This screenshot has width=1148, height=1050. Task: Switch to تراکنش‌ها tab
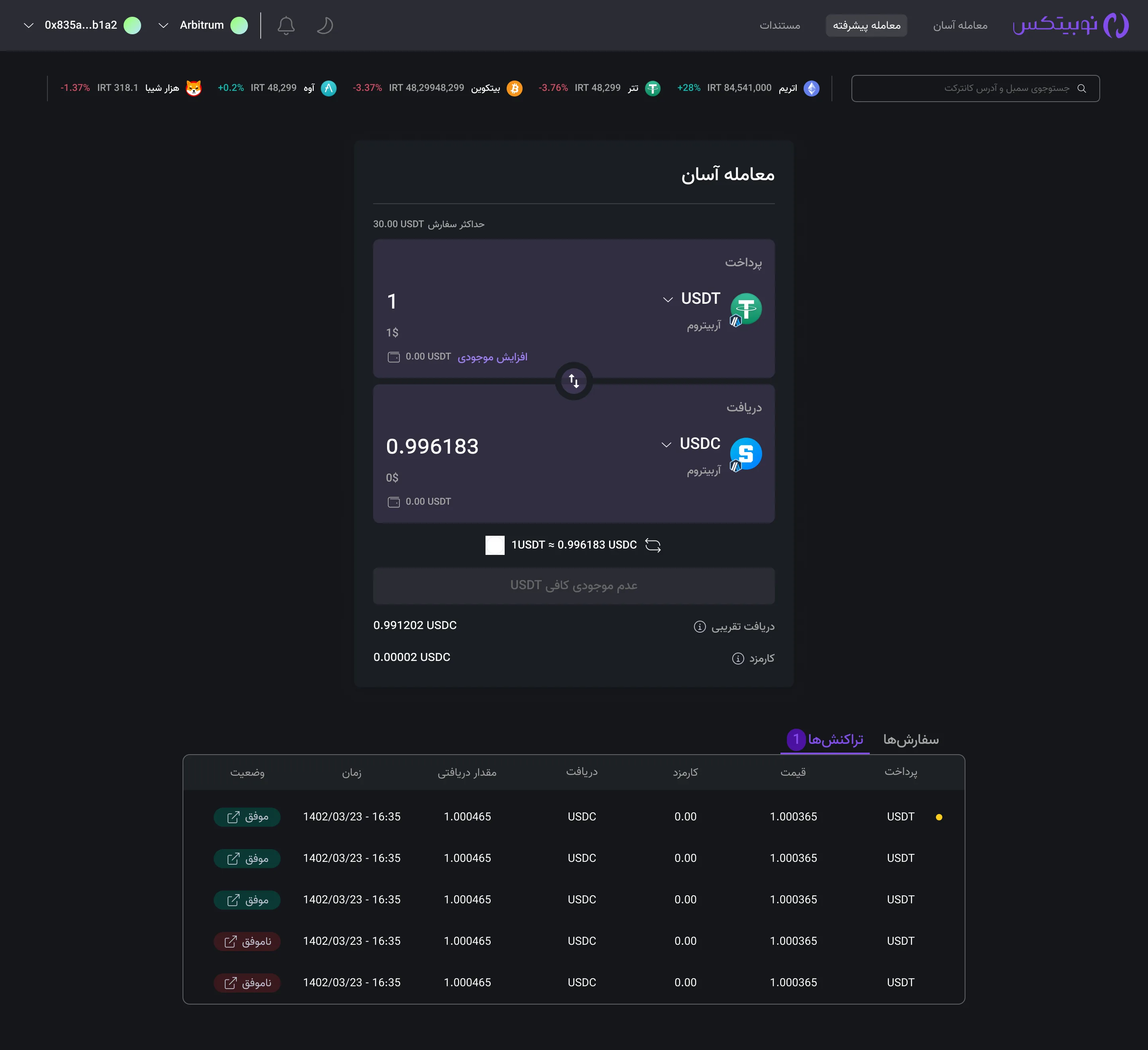coord(825,740)
